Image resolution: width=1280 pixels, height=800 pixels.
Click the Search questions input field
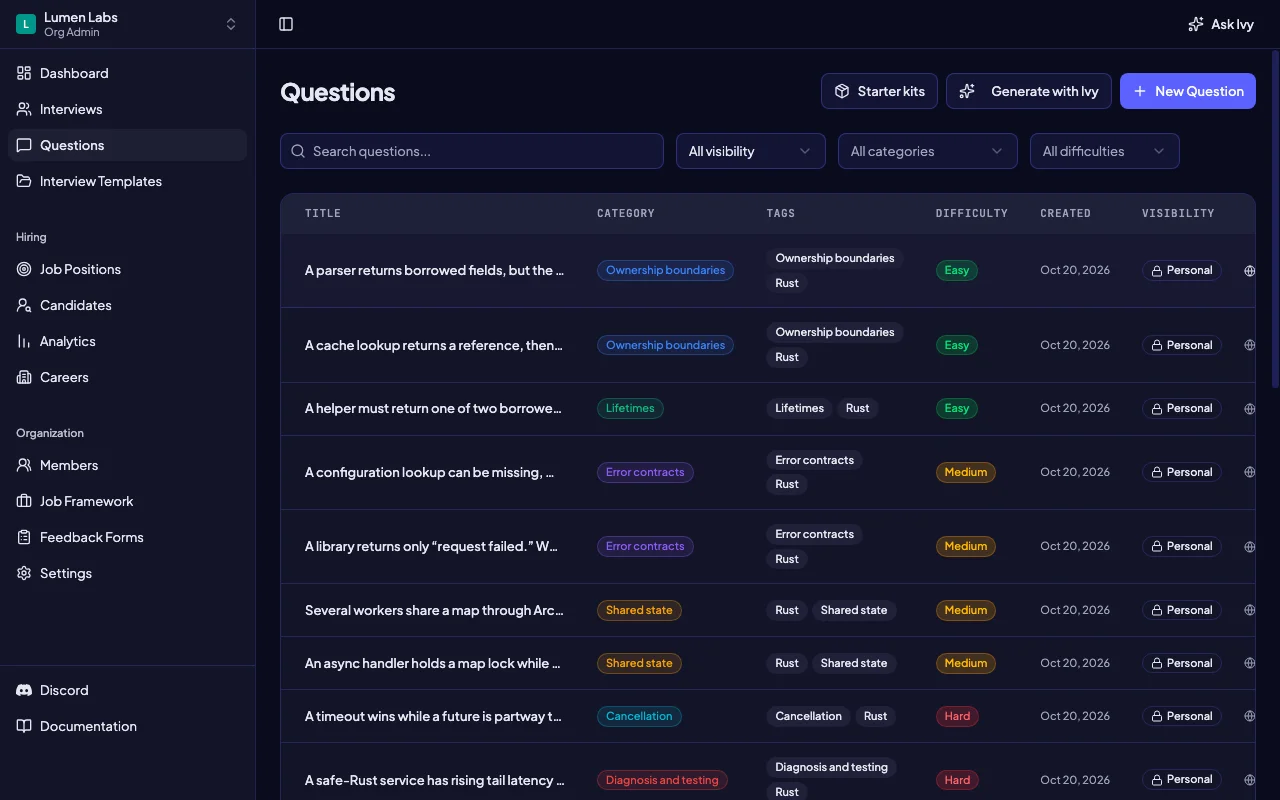pos(472,151)
